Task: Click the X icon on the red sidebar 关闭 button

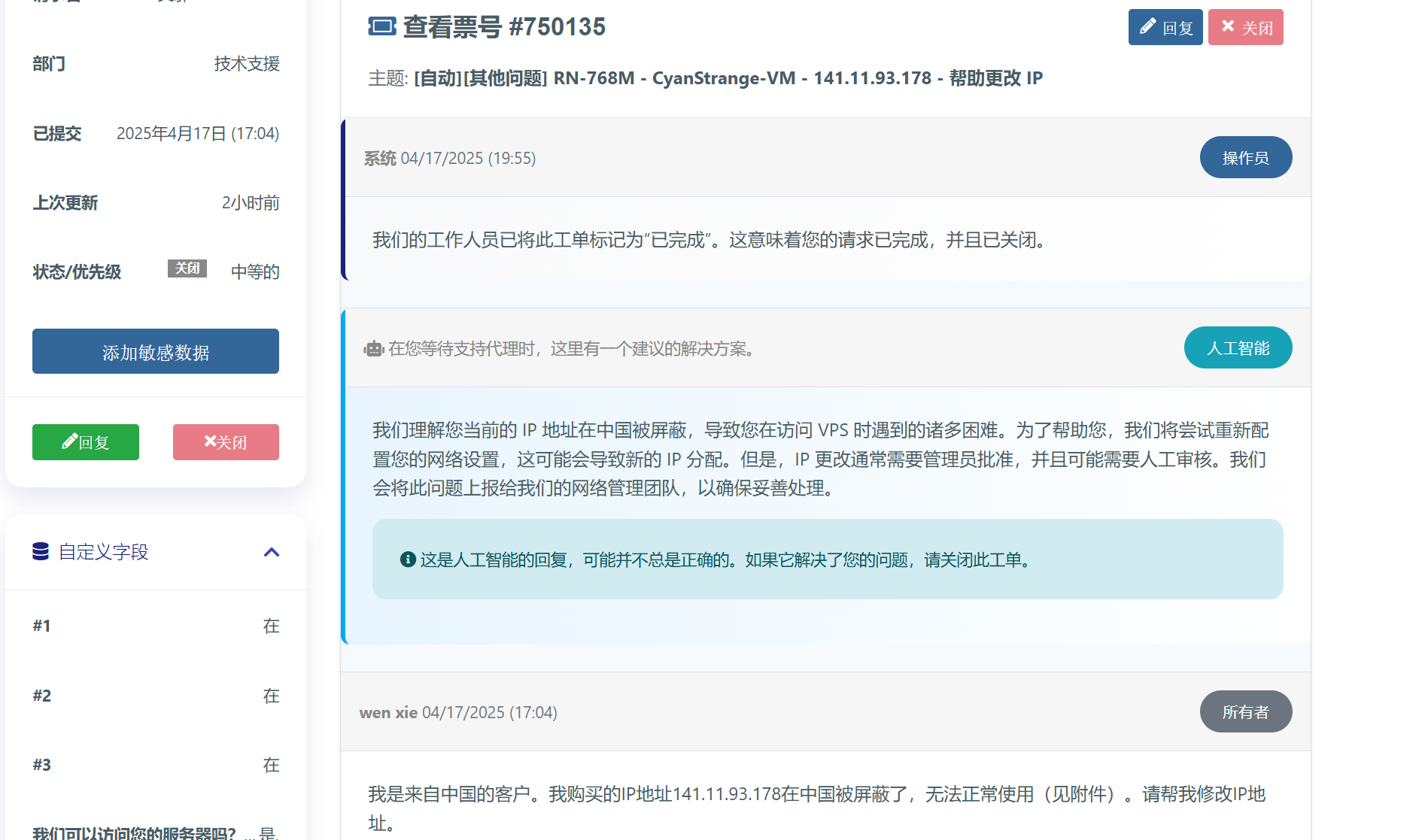Action: point(210,441)
